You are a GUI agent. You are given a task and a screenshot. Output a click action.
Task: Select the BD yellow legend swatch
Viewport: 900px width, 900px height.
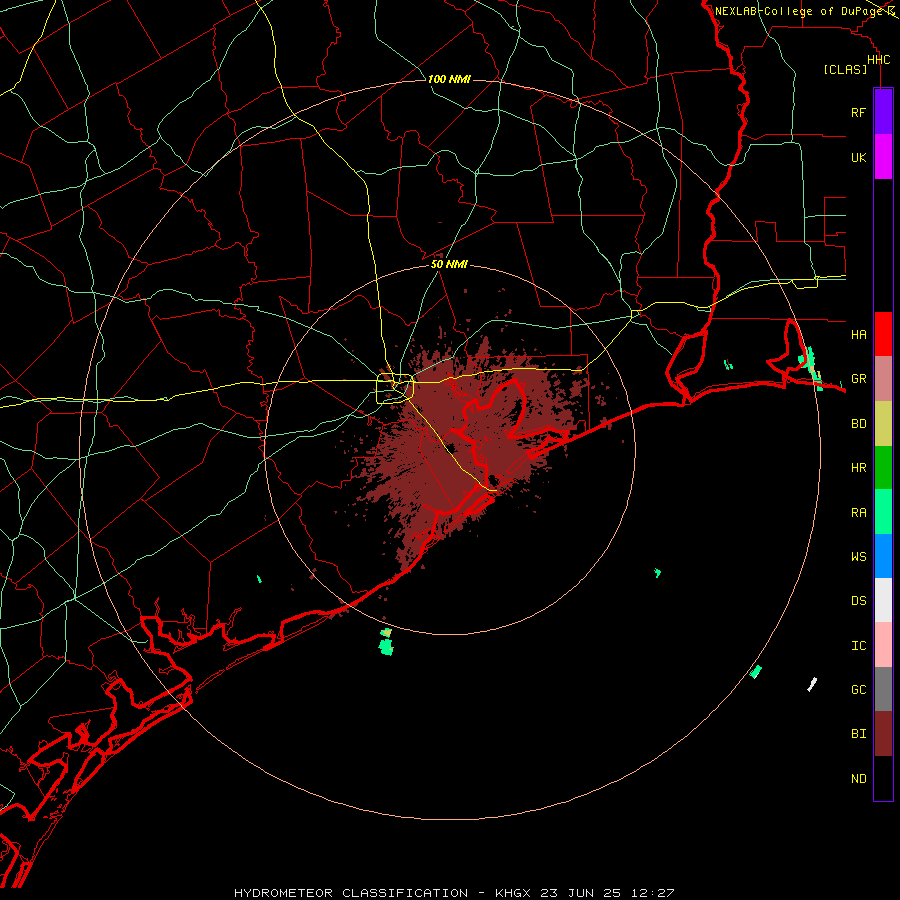[x=883, y=424]
